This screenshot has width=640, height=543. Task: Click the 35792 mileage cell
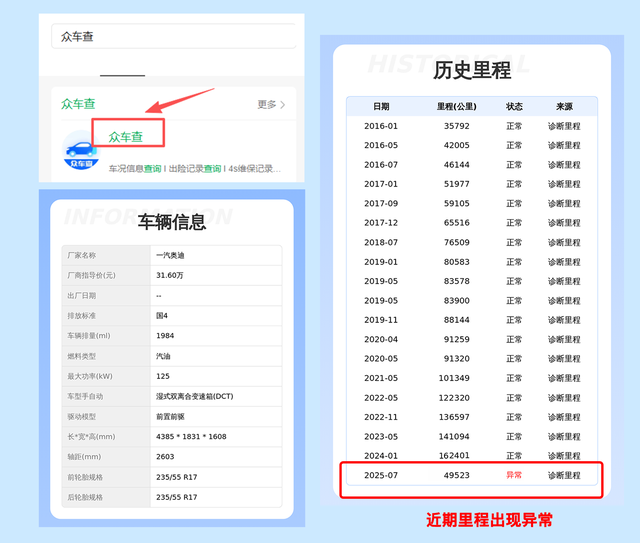[x=457, y=126]
